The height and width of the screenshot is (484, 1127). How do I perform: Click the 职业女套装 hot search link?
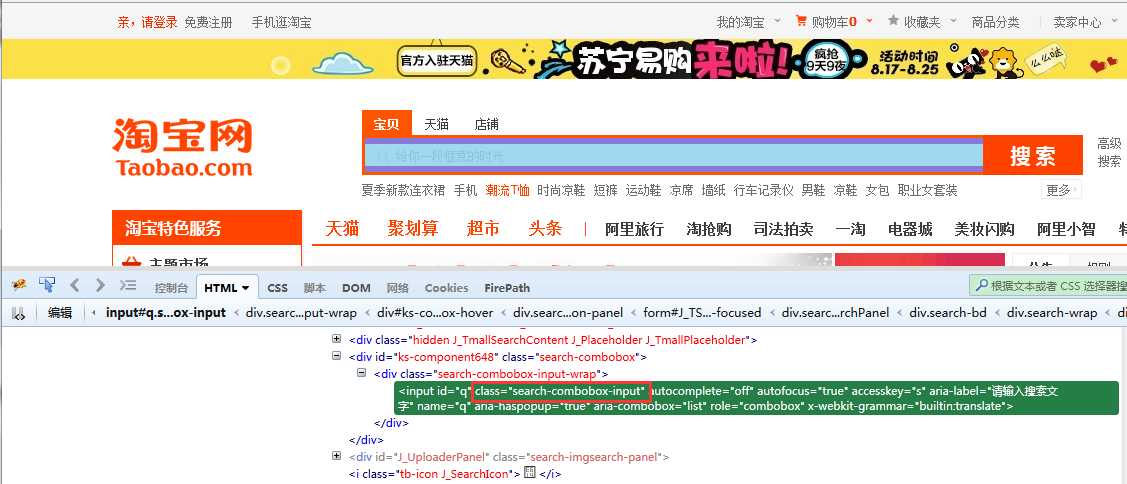pos(927,191)
